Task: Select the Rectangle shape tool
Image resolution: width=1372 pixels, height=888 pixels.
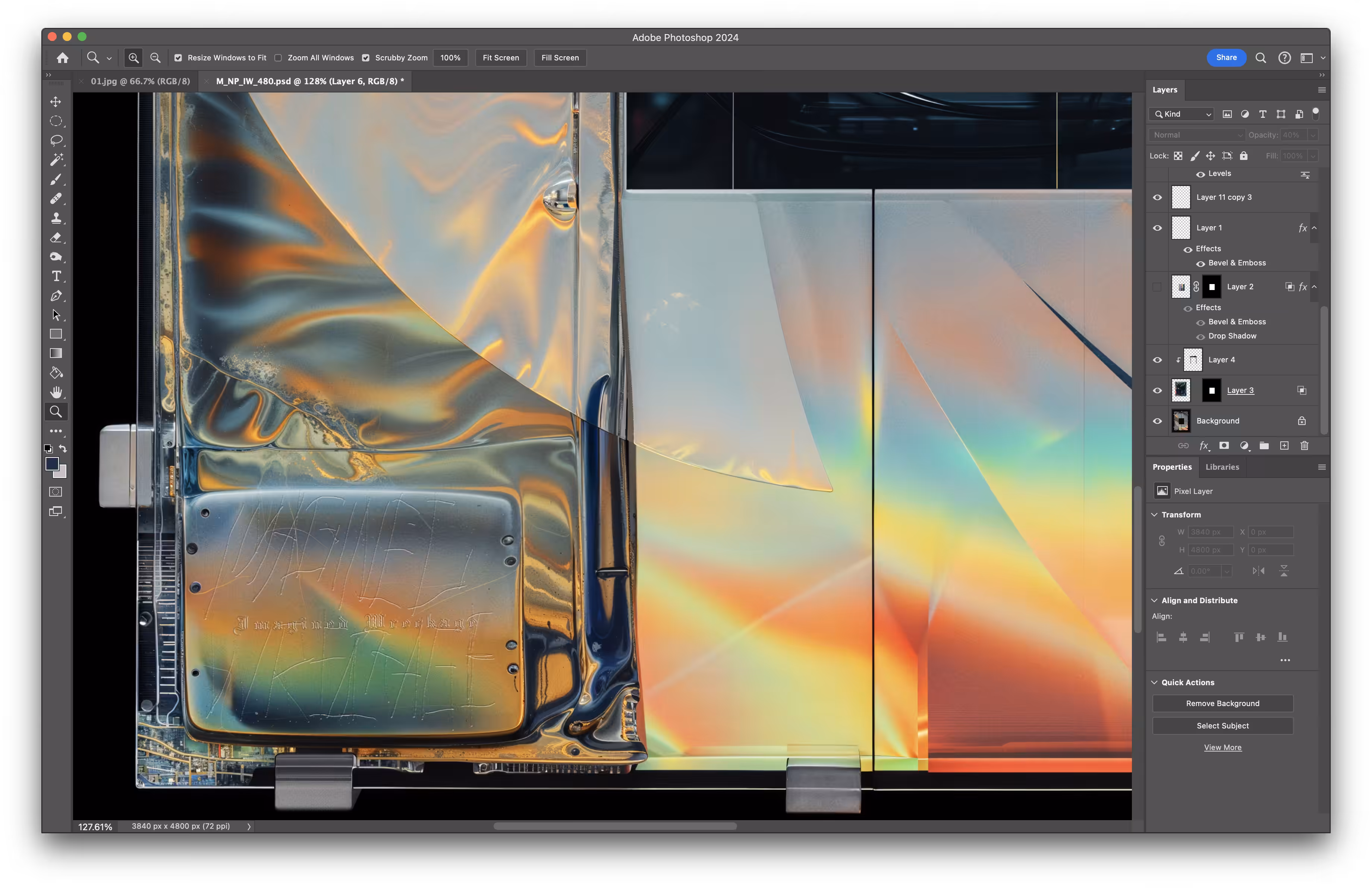Action: tap(56, 334)
